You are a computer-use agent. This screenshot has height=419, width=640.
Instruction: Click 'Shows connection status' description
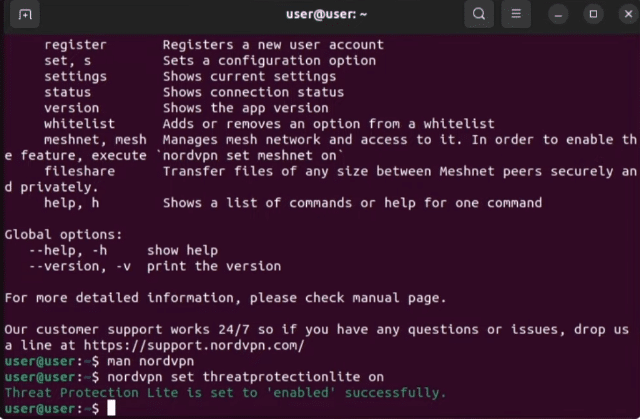click(253, 92)
